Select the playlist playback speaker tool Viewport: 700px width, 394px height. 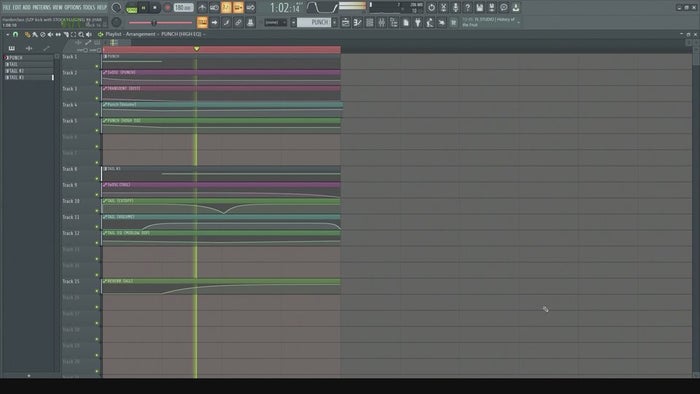click(x=89, y=34)
